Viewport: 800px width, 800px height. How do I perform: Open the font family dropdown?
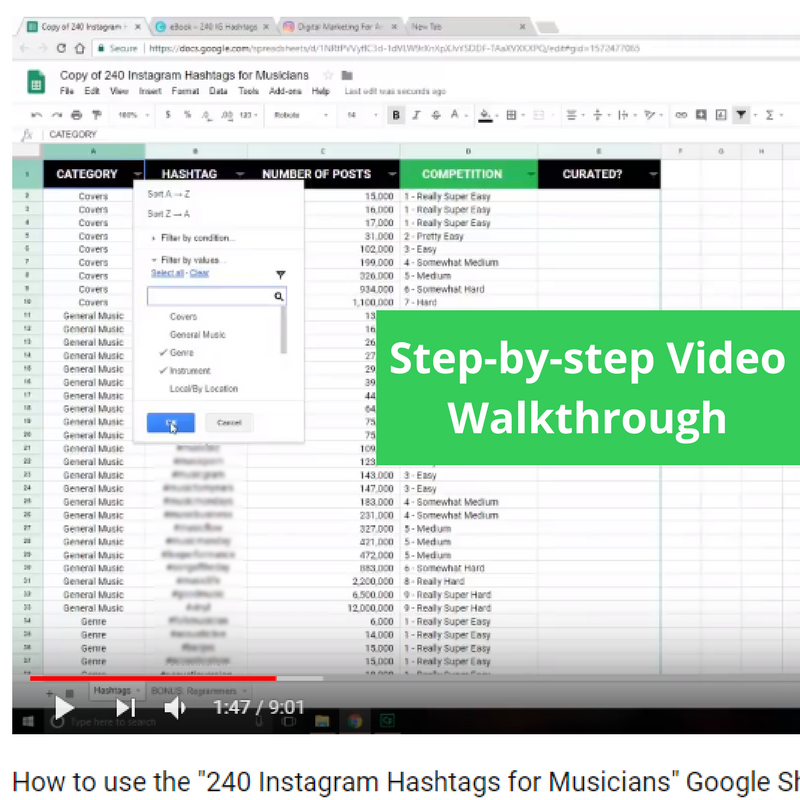[301, 115]
